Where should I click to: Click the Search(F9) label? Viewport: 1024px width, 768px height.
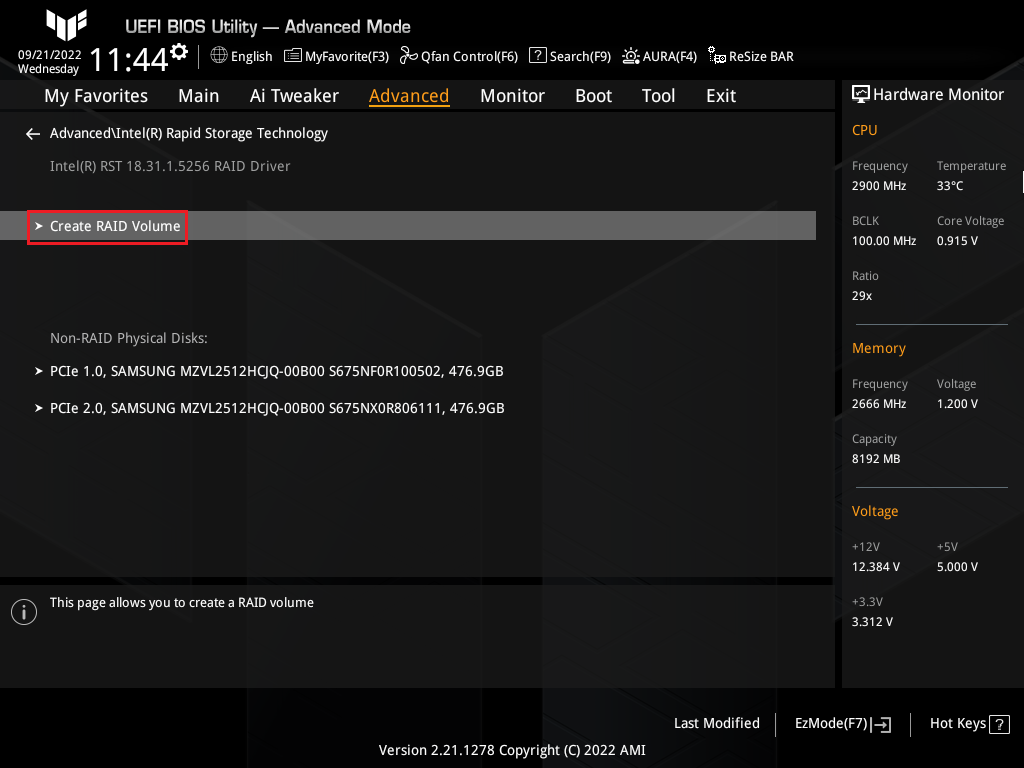point(580,57)
